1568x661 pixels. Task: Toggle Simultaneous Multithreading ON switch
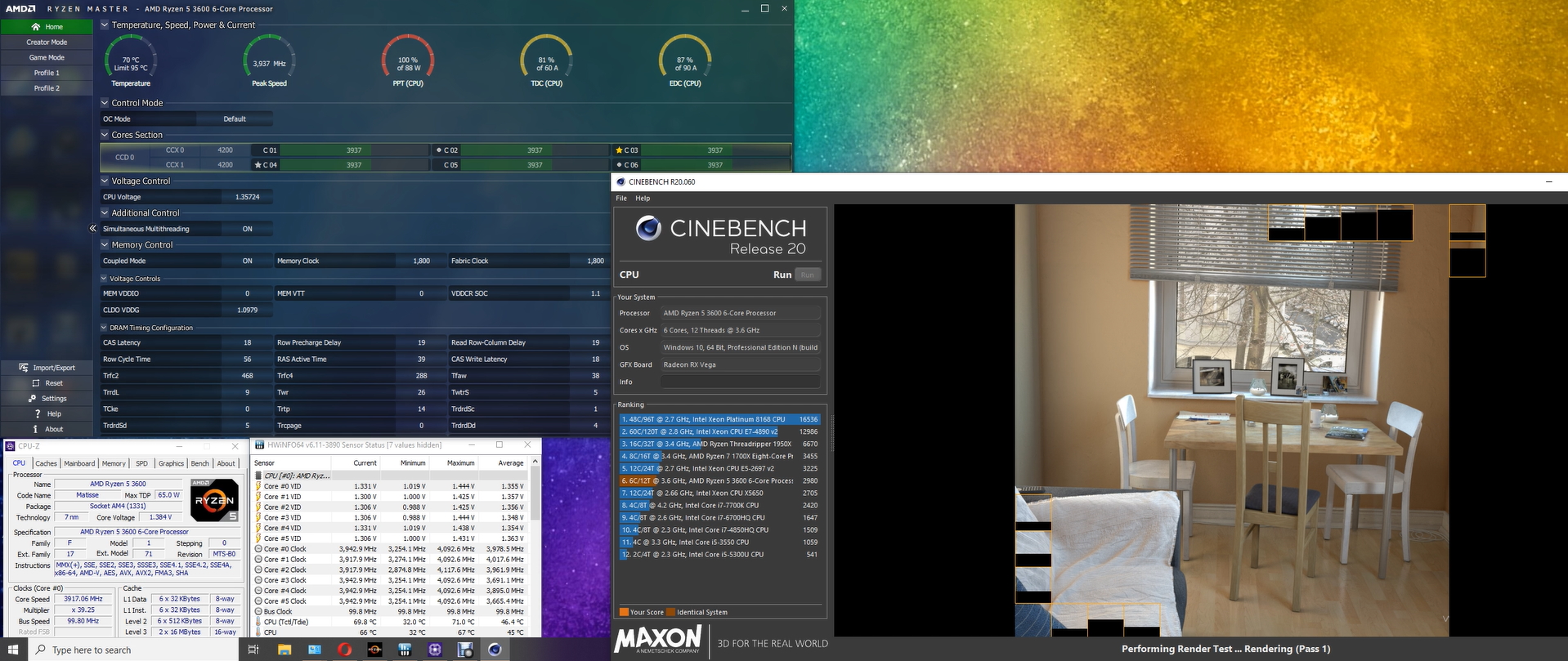247,229
